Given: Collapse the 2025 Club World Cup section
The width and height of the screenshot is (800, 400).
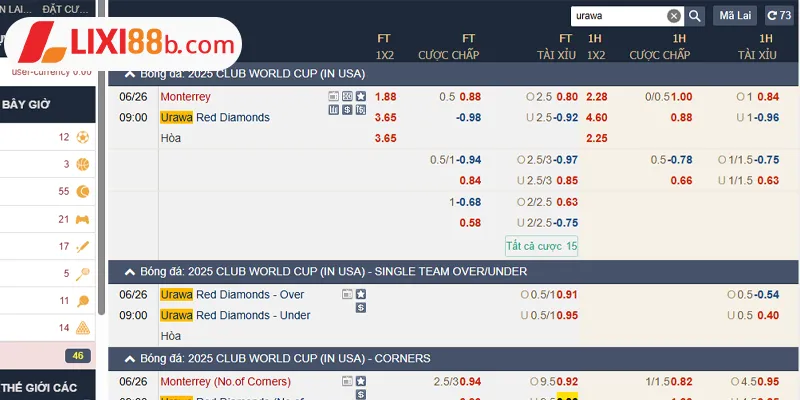Looking at the screenshot, I should tap(129, 74).
